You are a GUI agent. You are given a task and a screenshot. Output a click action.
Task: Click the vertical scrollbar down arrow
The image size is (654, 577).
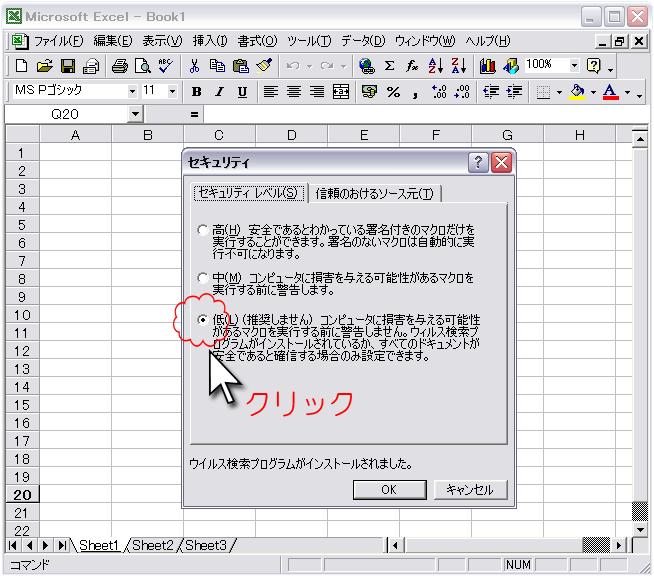tap(640, 529)
